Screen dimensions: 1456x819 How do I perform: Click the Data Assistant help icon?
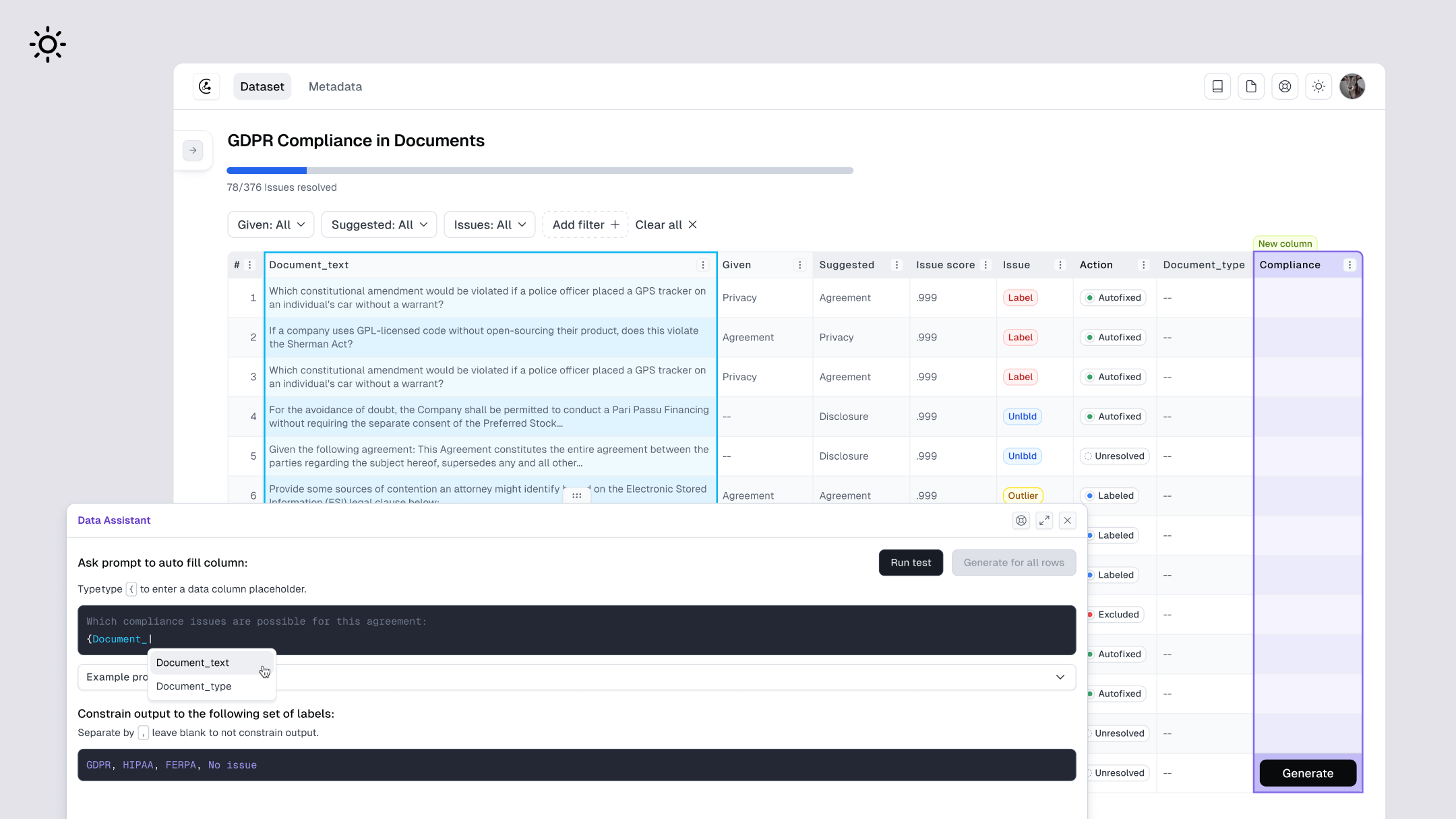1021,520
